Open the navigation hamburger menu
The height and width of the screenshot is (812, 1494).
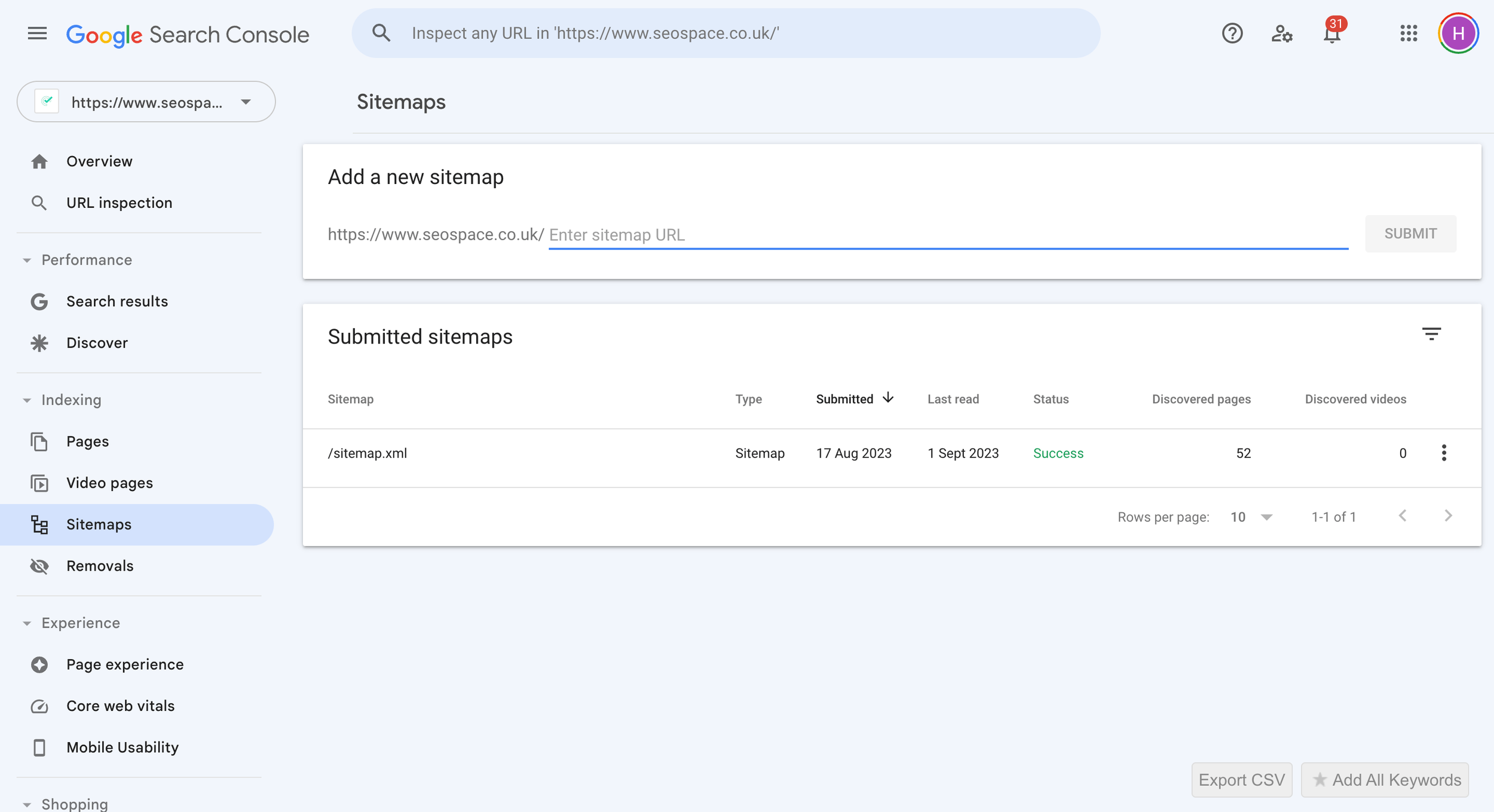click(x=36, y=33)
